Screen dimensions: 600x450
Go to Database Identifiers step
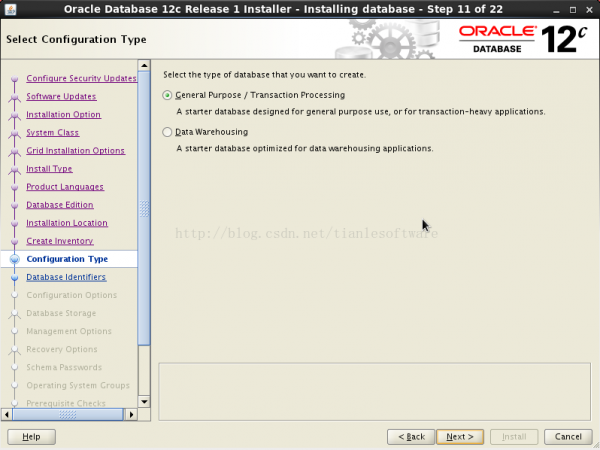(66, 277)
